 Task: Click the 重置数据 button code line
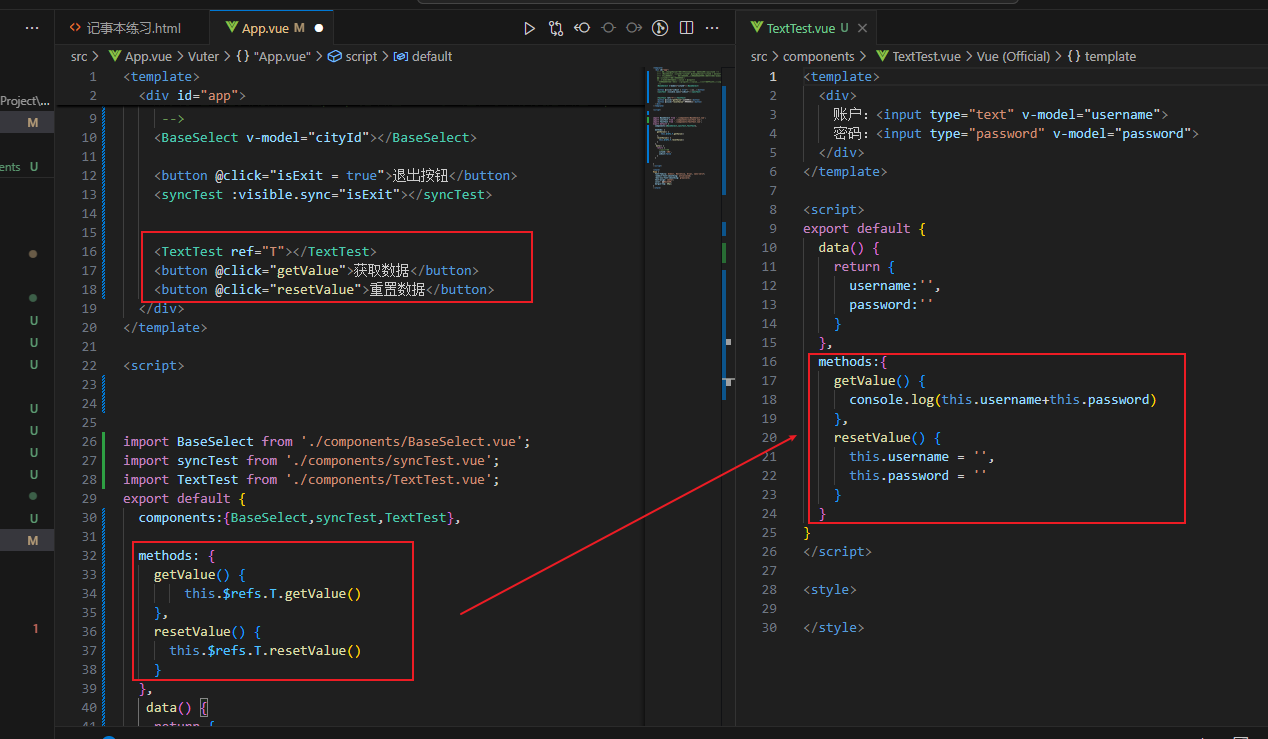click(x=324, y=289)
